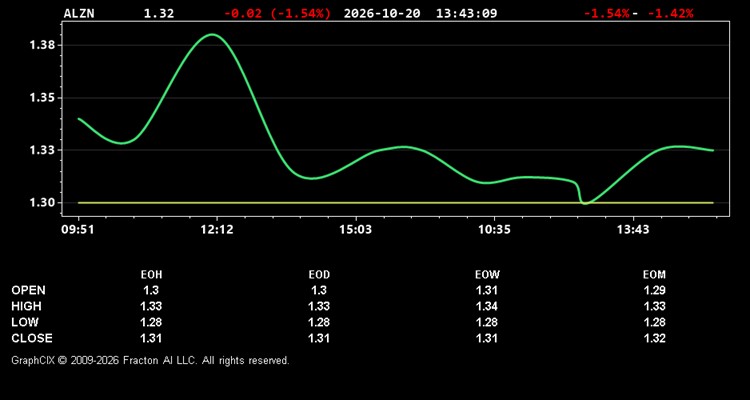This screenshot has width=750, height=400.
Task: Click the green price line's highest peak
Action: (211, 34)
